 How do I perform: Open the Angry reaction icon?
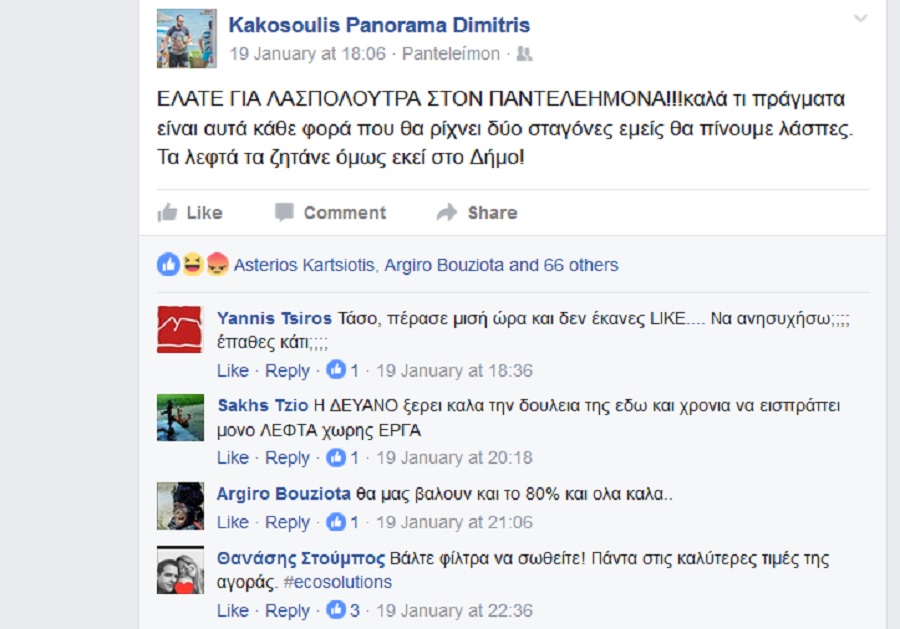click(218, 265)
